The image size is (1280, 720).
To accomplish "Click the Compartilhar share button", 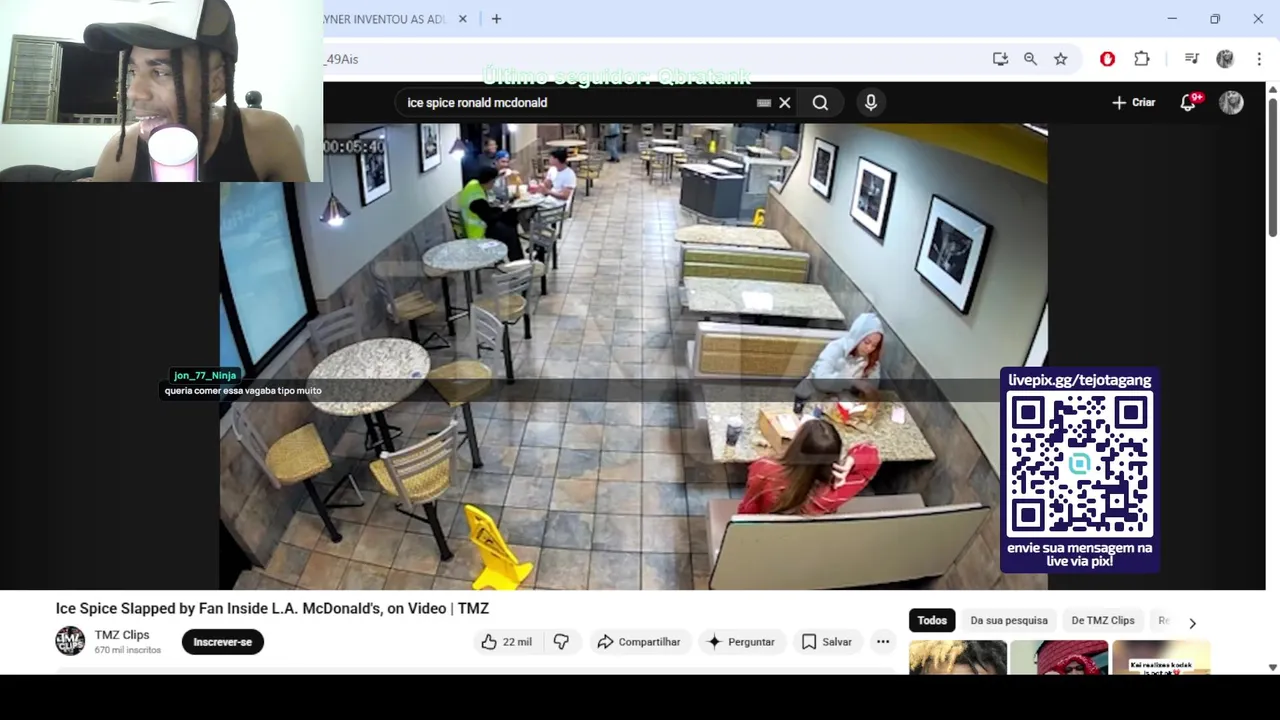I will coord(638,642).
